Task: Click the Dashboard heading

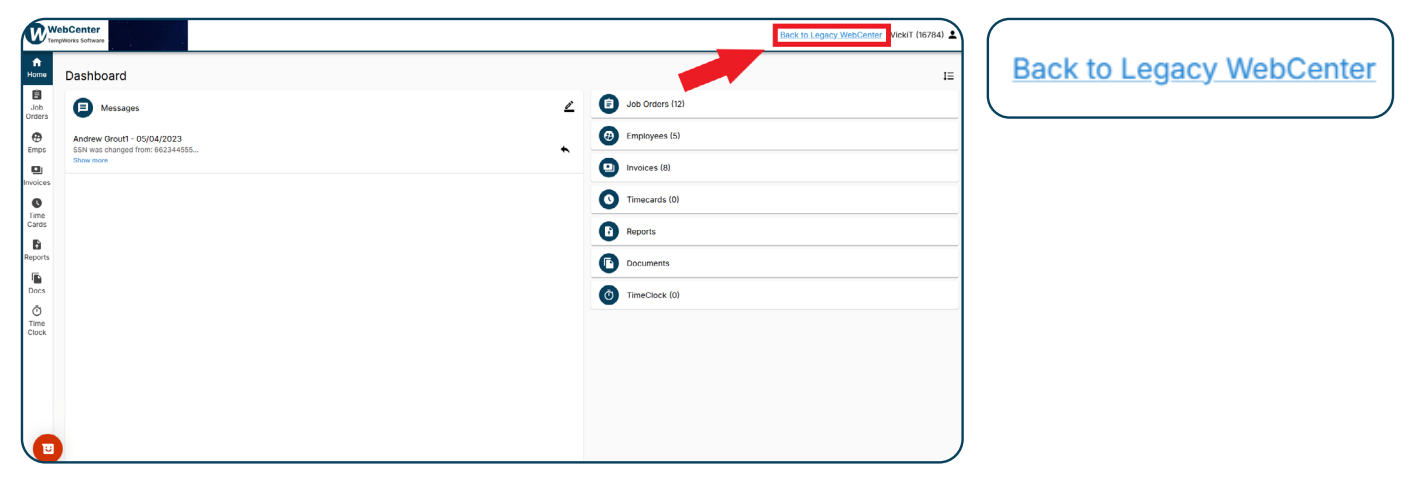Action: 96,76
